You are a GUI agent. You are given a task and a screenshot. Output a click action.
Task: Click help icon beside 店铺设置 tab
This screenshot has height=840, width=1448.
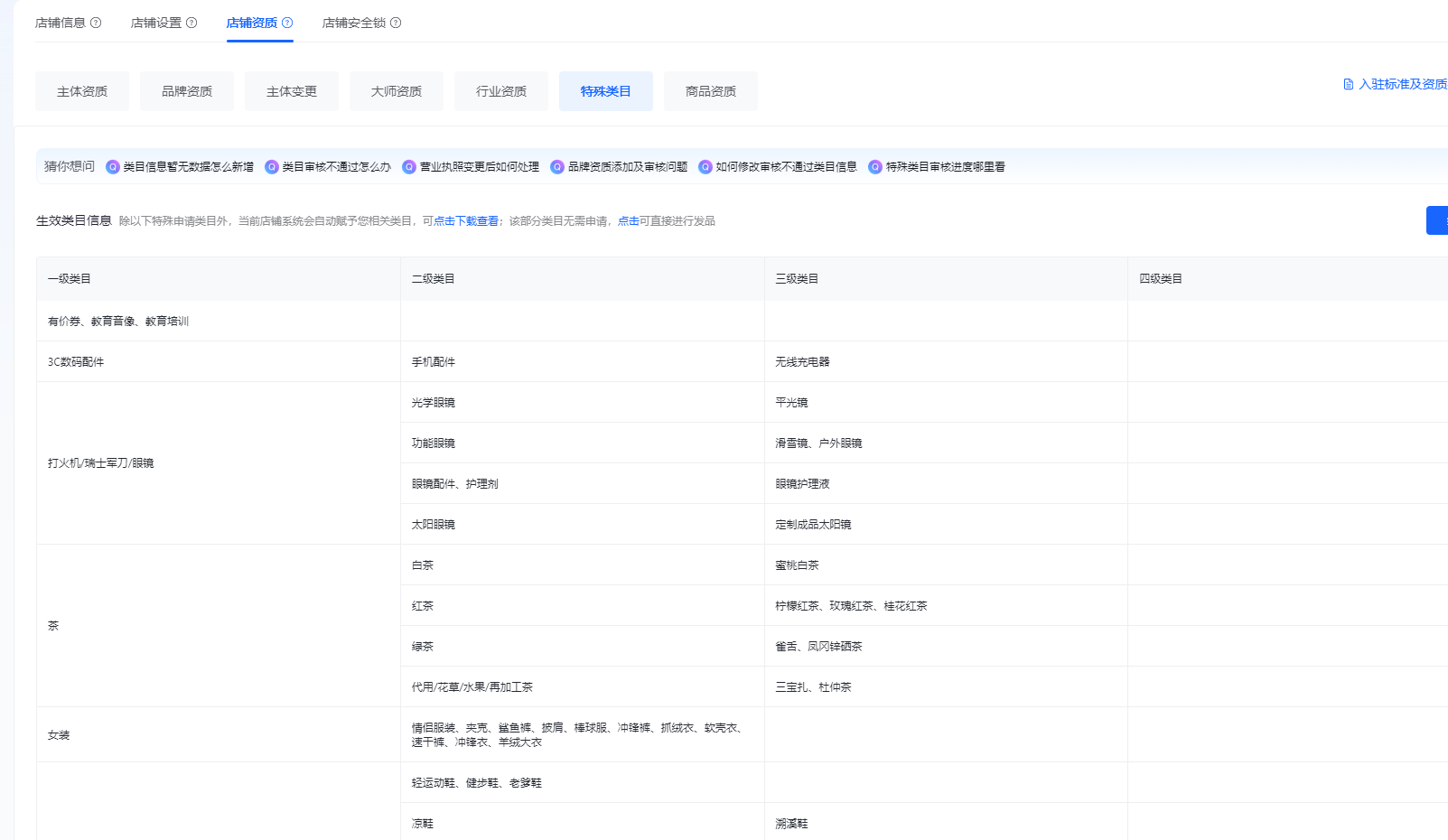coord(192,23)
